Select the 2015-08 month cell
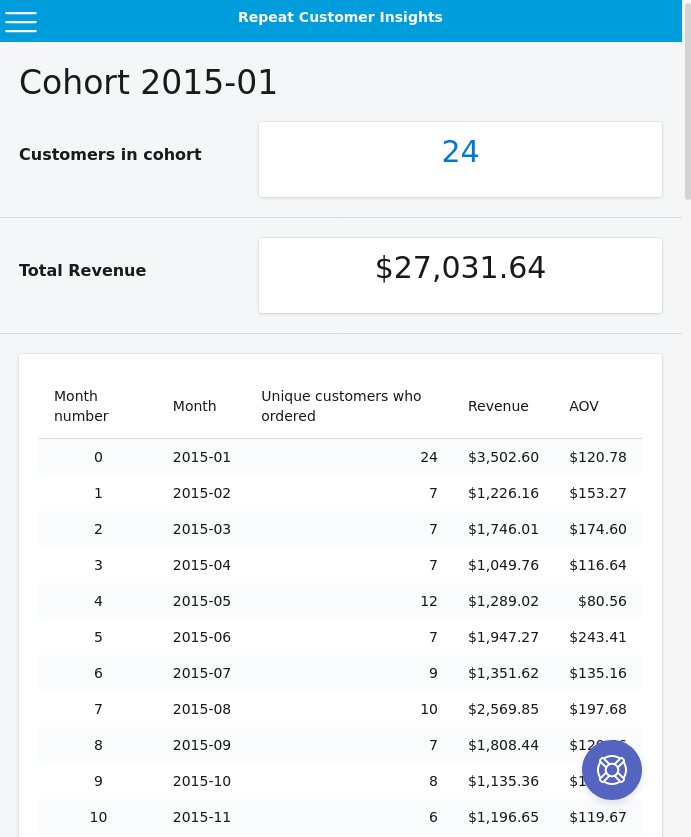691x837 pixels. click(201, 709)
